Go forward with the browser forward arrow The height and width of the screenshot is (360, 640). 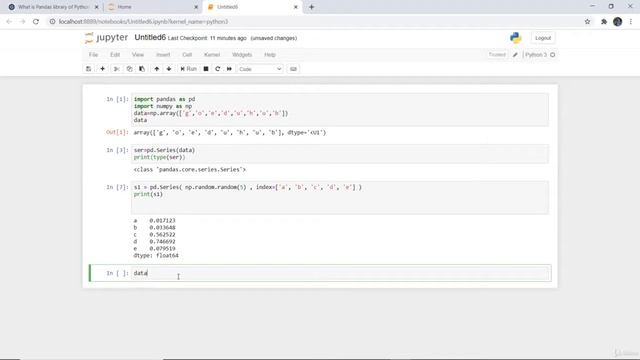(x=22, y=22)
